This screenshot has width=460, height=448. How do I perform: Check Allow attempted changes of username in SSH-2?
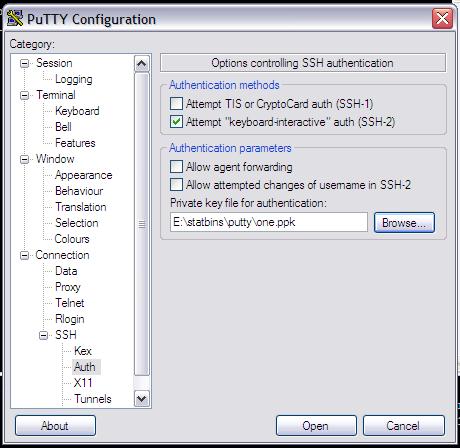coord(176,184)
